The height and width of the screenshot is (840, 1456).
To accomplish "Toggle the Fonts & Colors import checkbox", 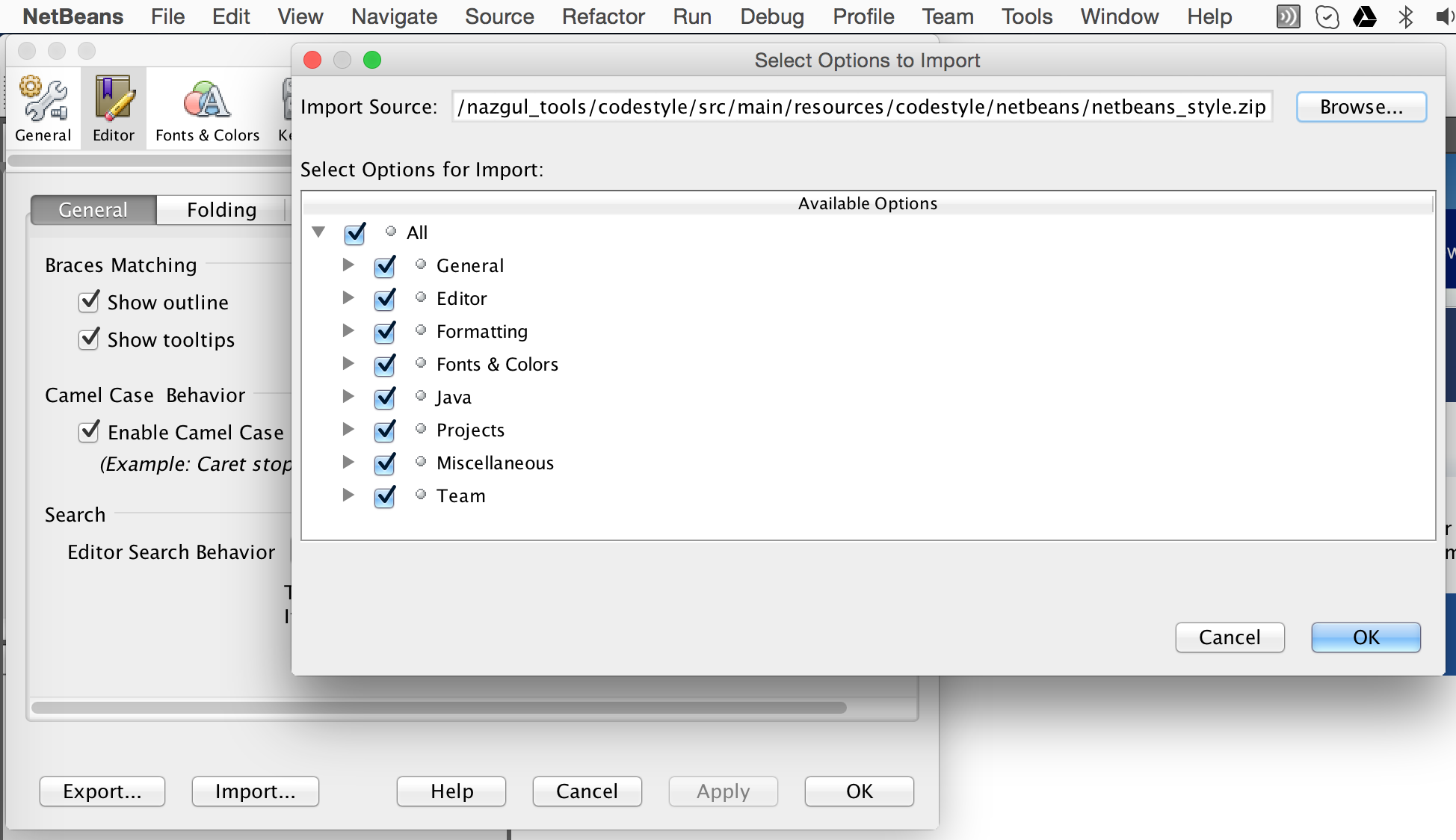I will [x=385, y=365].
